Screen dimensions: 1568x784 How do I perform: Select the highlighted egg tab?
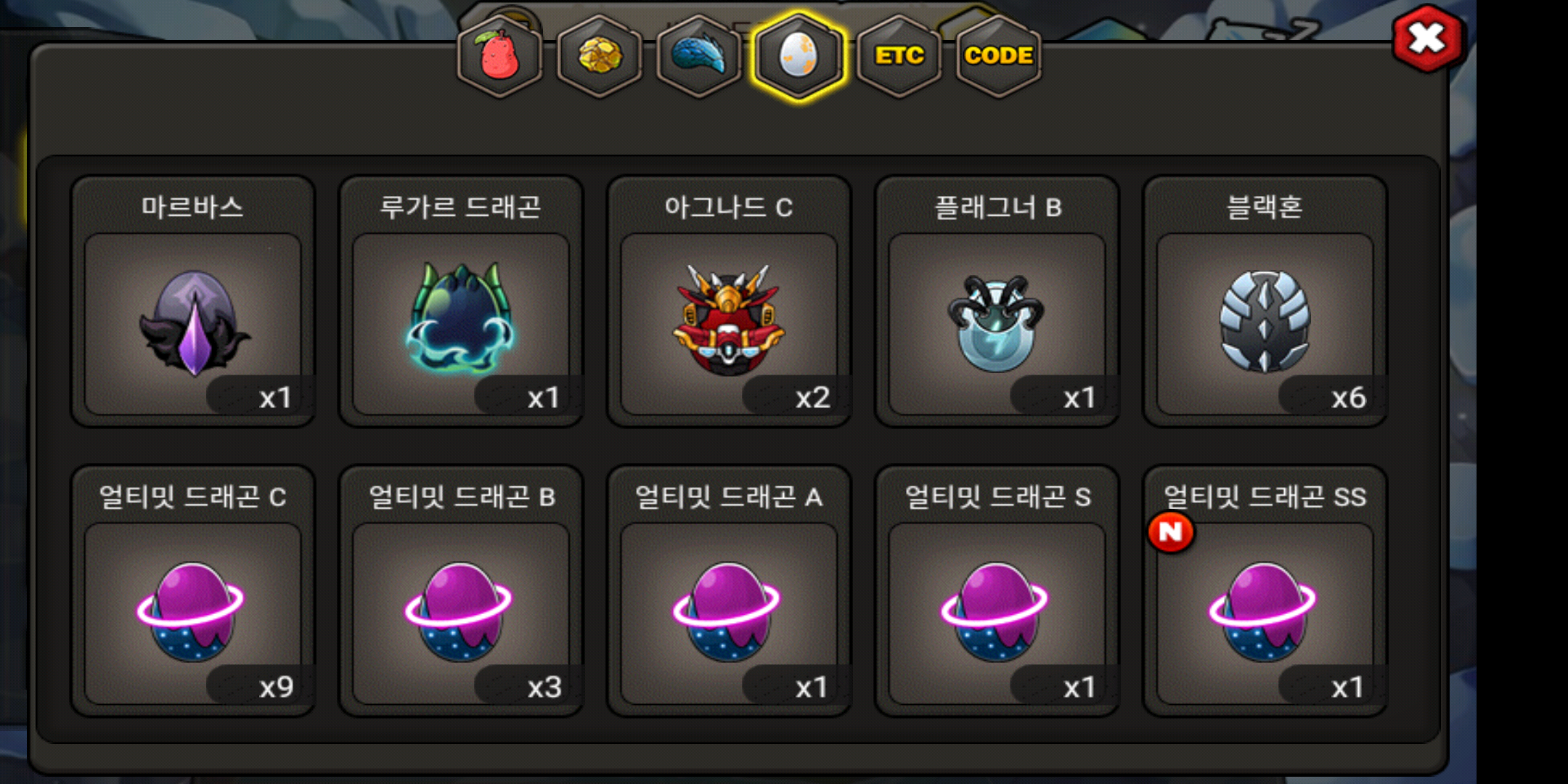pos(799,57)
